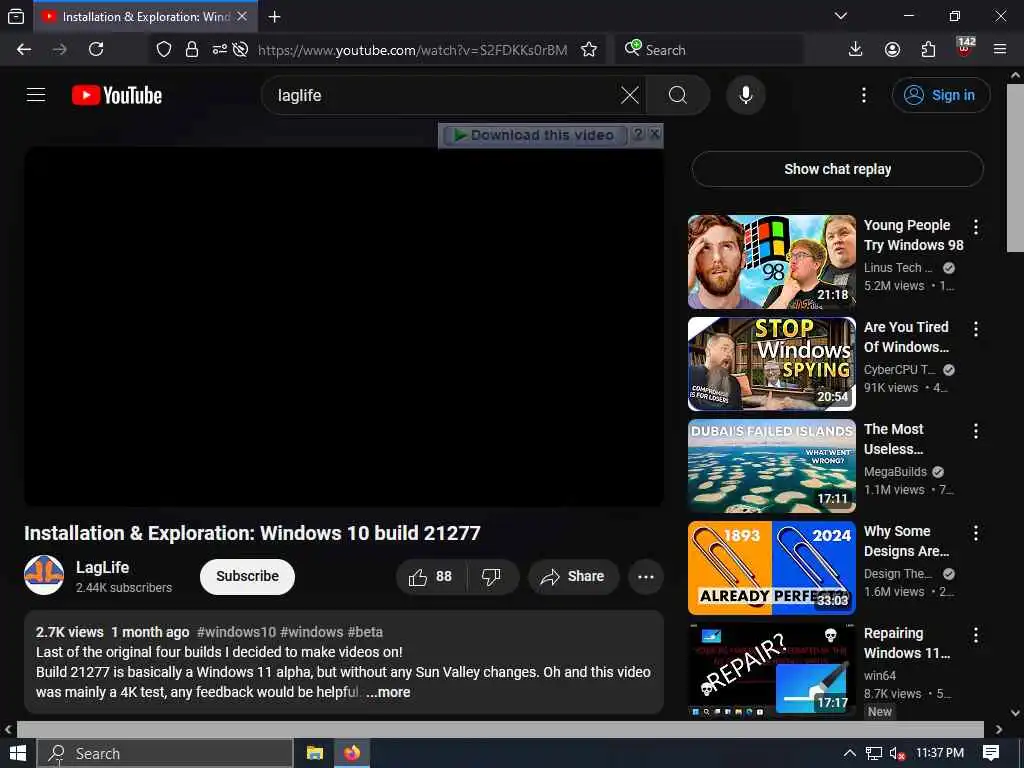The image size is (1024, 768).
Task: Sign in to YouTube
Action: click(940, 95)
